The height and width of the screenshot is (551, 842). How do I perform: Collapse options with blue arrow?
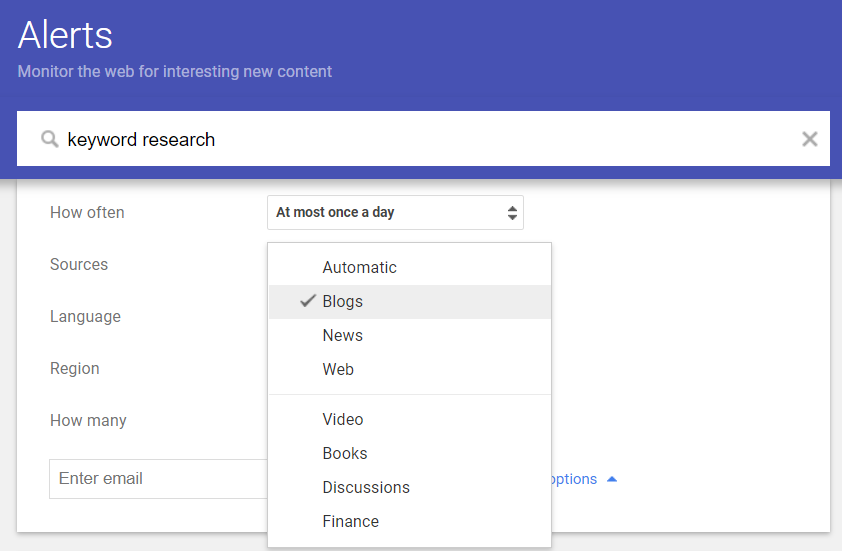pos(612,479)
